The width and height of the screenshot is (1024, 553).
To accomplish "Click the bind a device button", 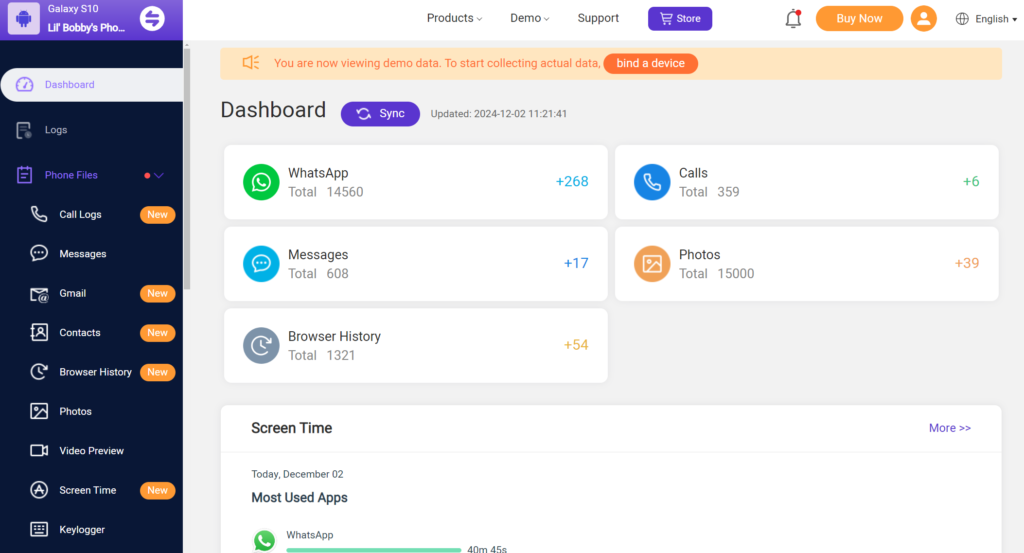I will click(x=650, y=63).
